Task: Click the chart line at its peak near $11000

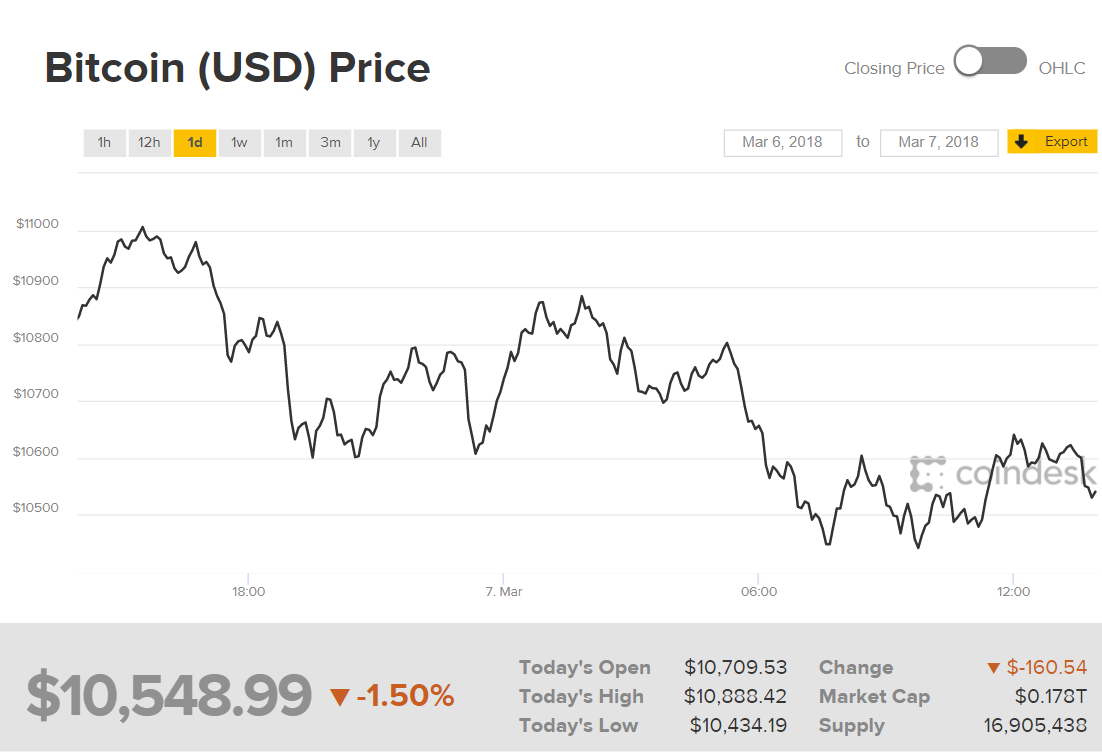Action: tap(143, 228)
